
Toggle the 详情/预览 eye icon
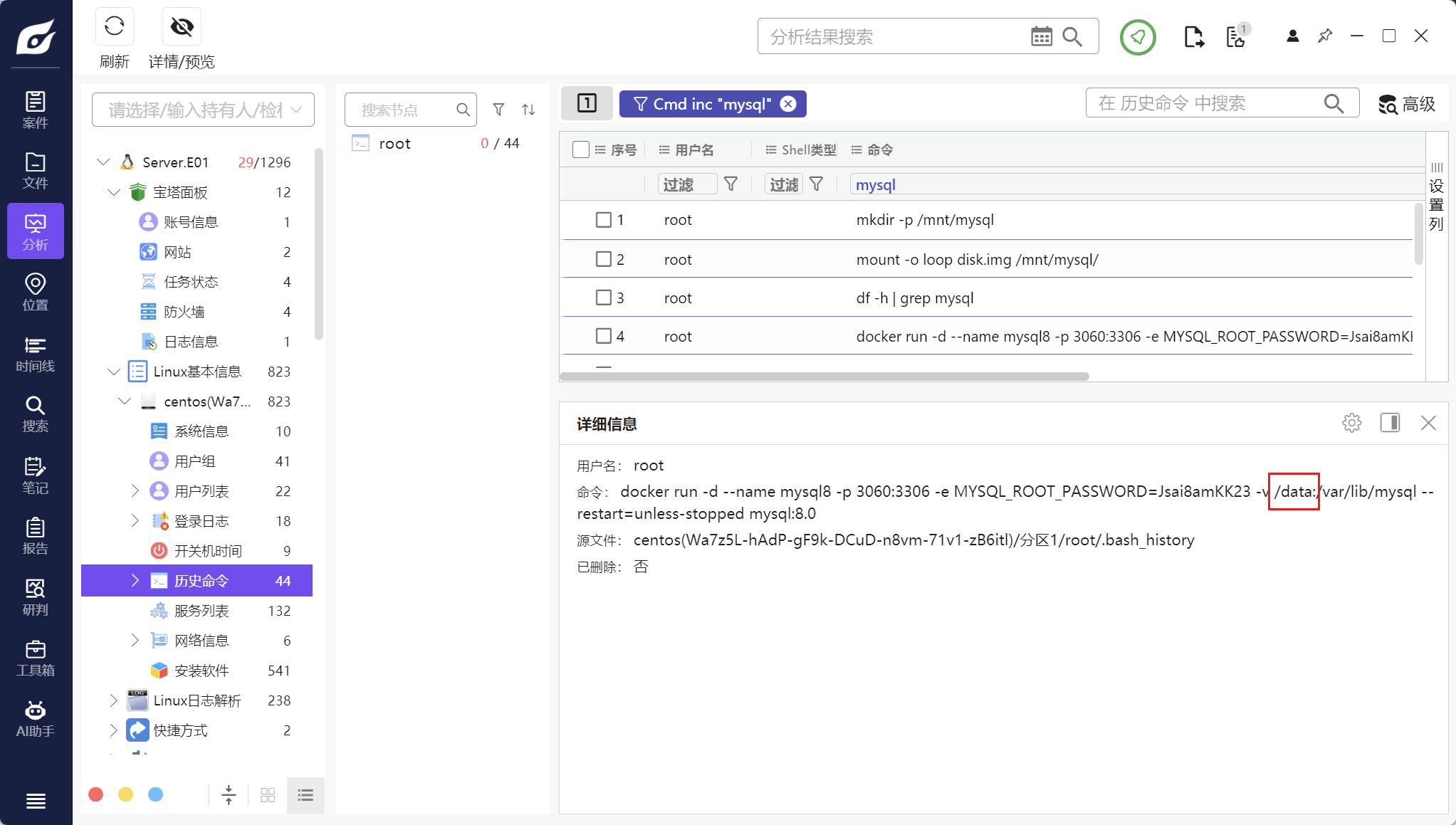point(182,27)
